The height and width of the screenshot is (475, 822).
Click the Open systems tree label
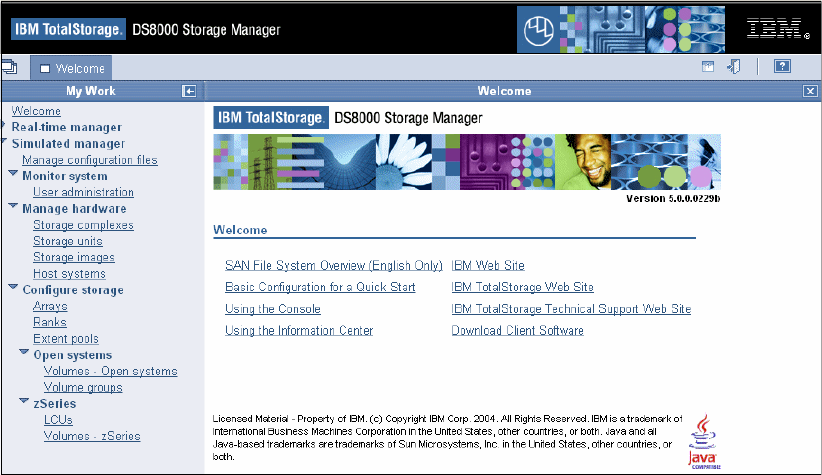(x=73, y=355)
